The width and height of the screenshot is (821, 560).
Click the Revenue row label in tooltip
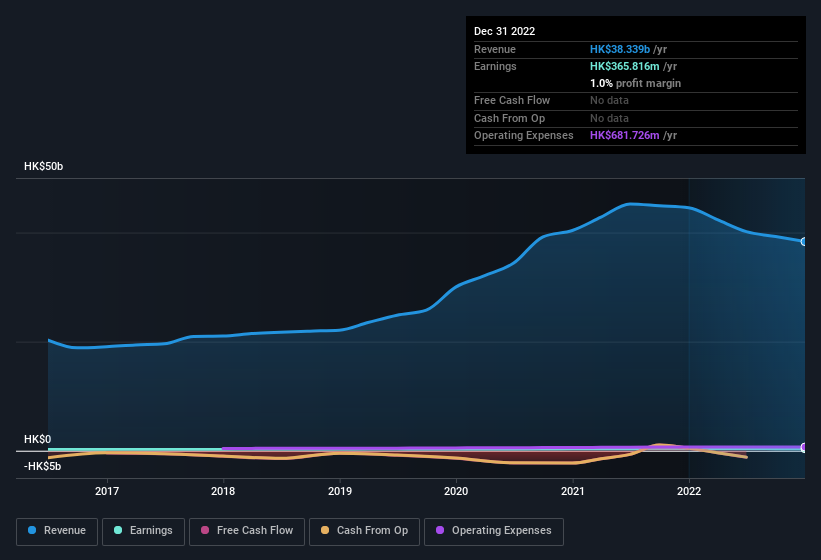(x=495, y=49)
